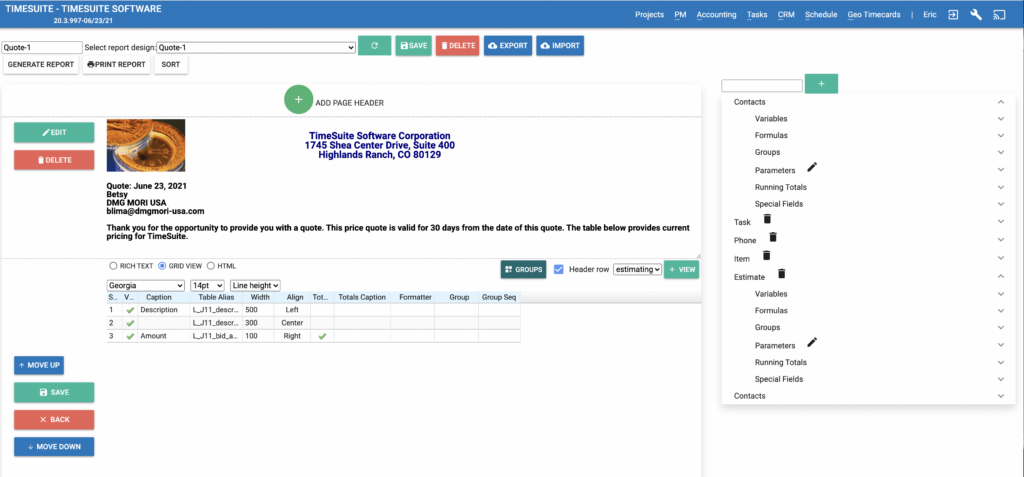
Task: Click the green checkmark in Amount Totals column
Action: 322,336
